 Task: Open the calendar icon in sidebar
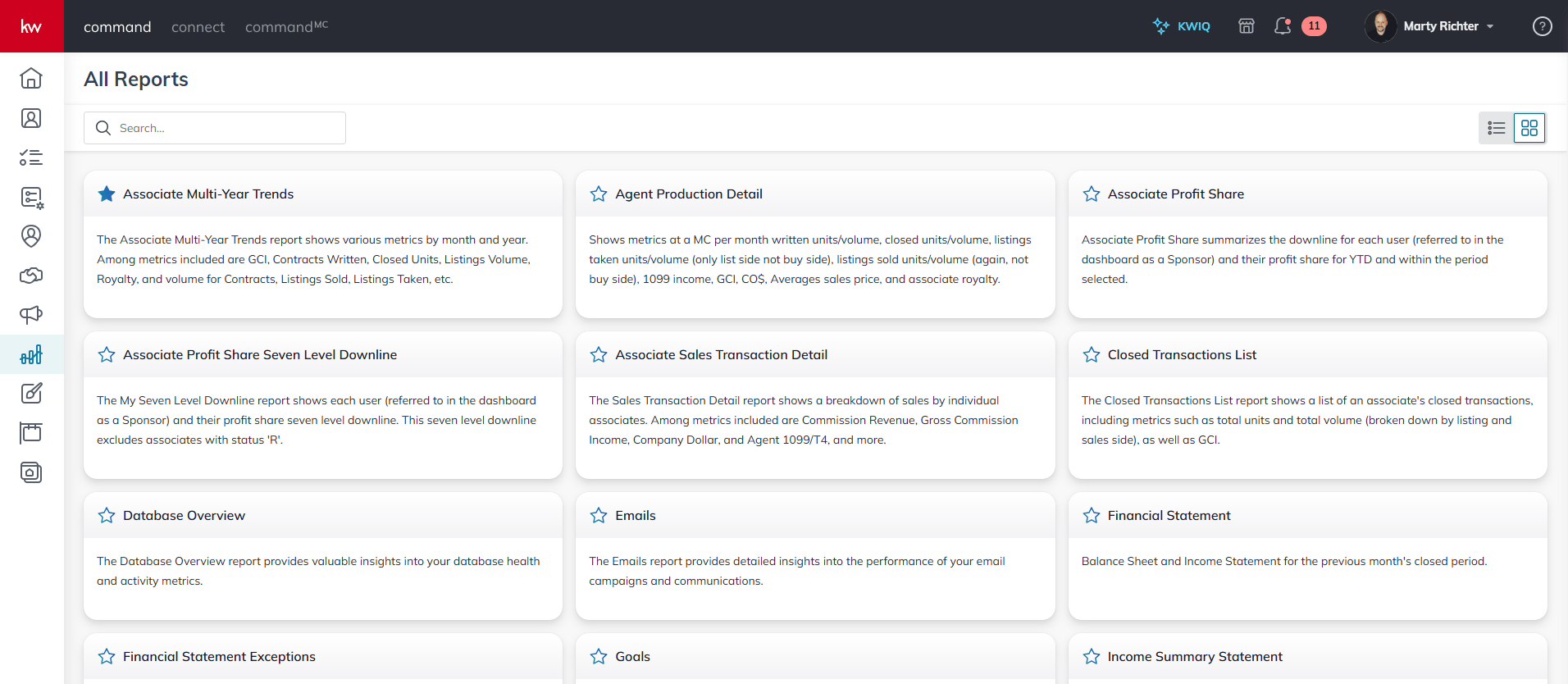(x=31, y=433)
